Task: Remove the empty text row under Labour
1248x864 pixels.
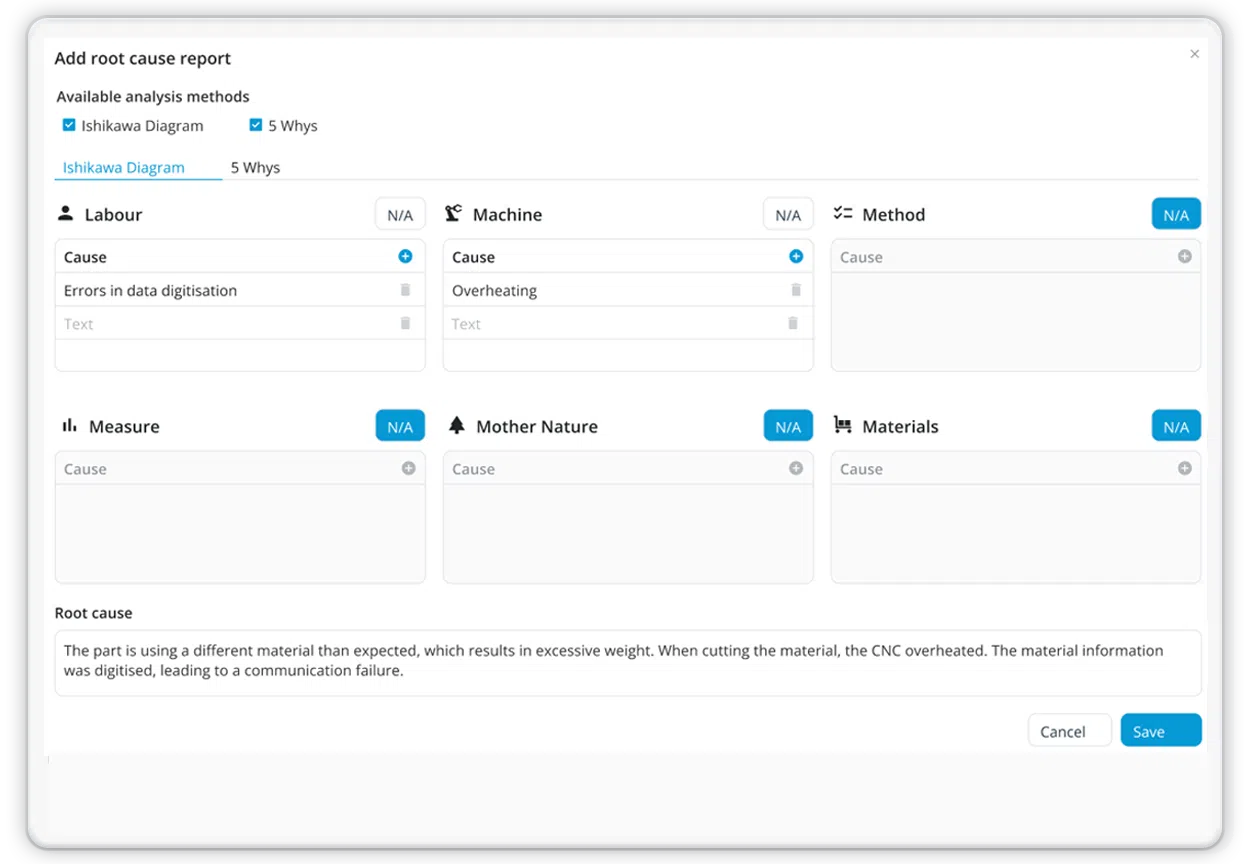Action: 405,323
